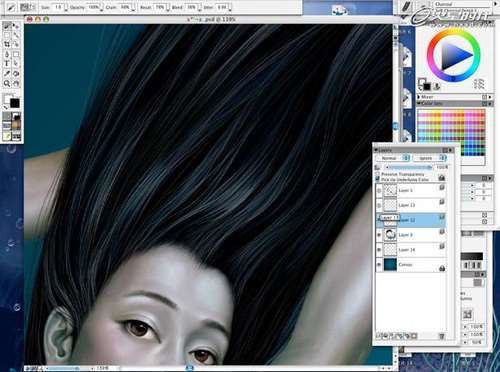Toggle visibility of Layer 14
The image size is (500, 372).
379,250
